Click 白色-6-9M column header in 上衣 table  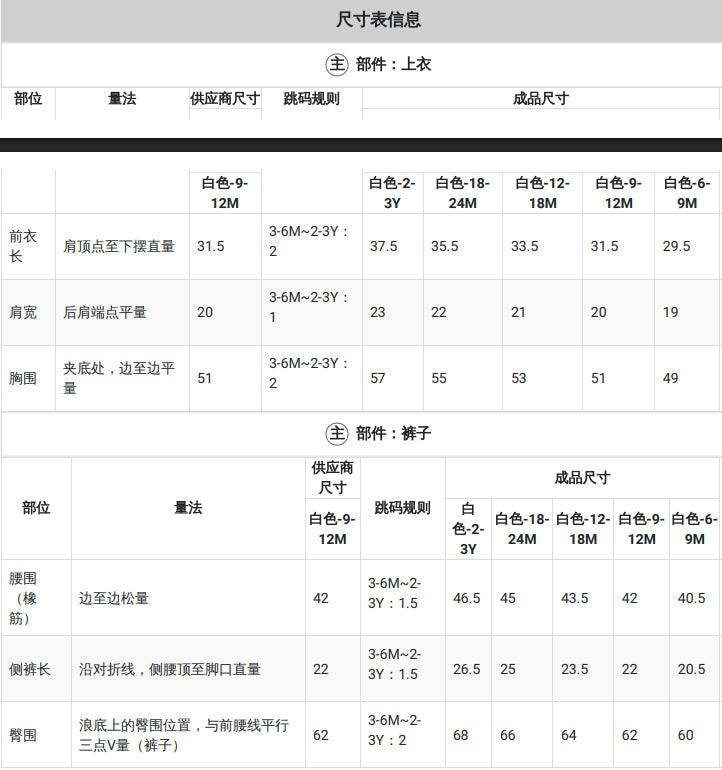(x=687, y=193)
